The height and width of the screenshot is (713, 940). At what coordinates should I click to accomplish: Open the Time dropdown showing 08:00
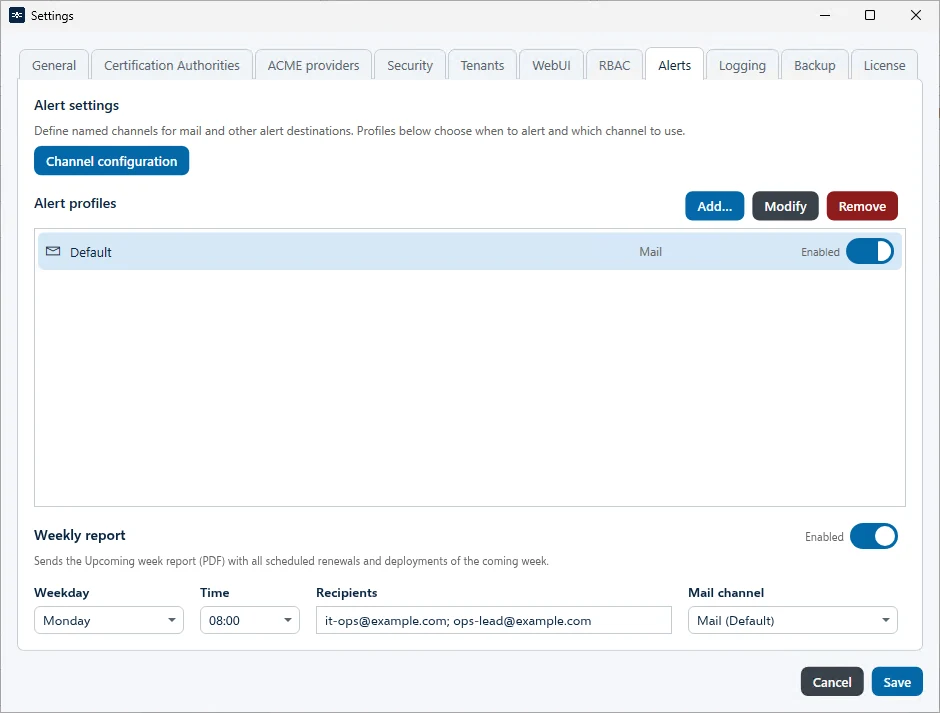[249, 620]
